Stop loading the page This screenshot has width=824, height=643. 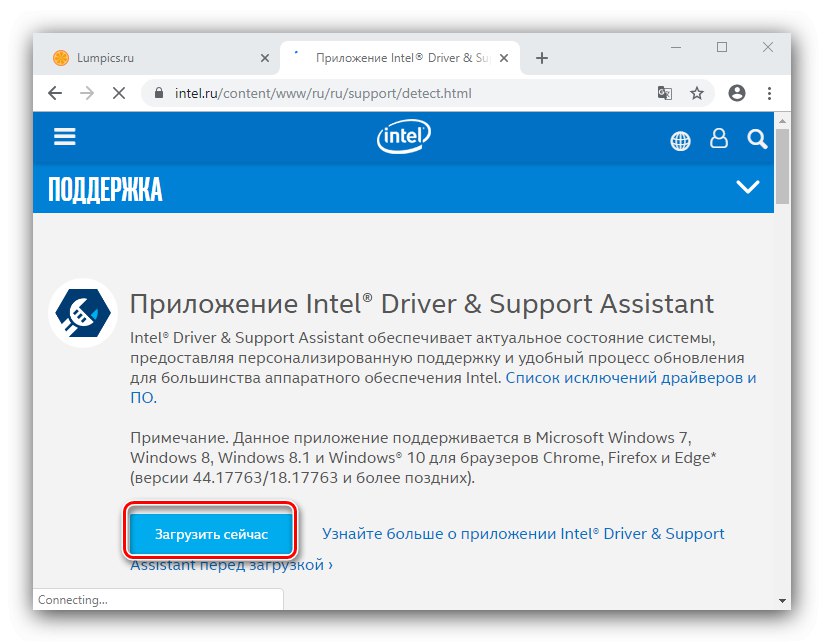(x=118, y=93)
